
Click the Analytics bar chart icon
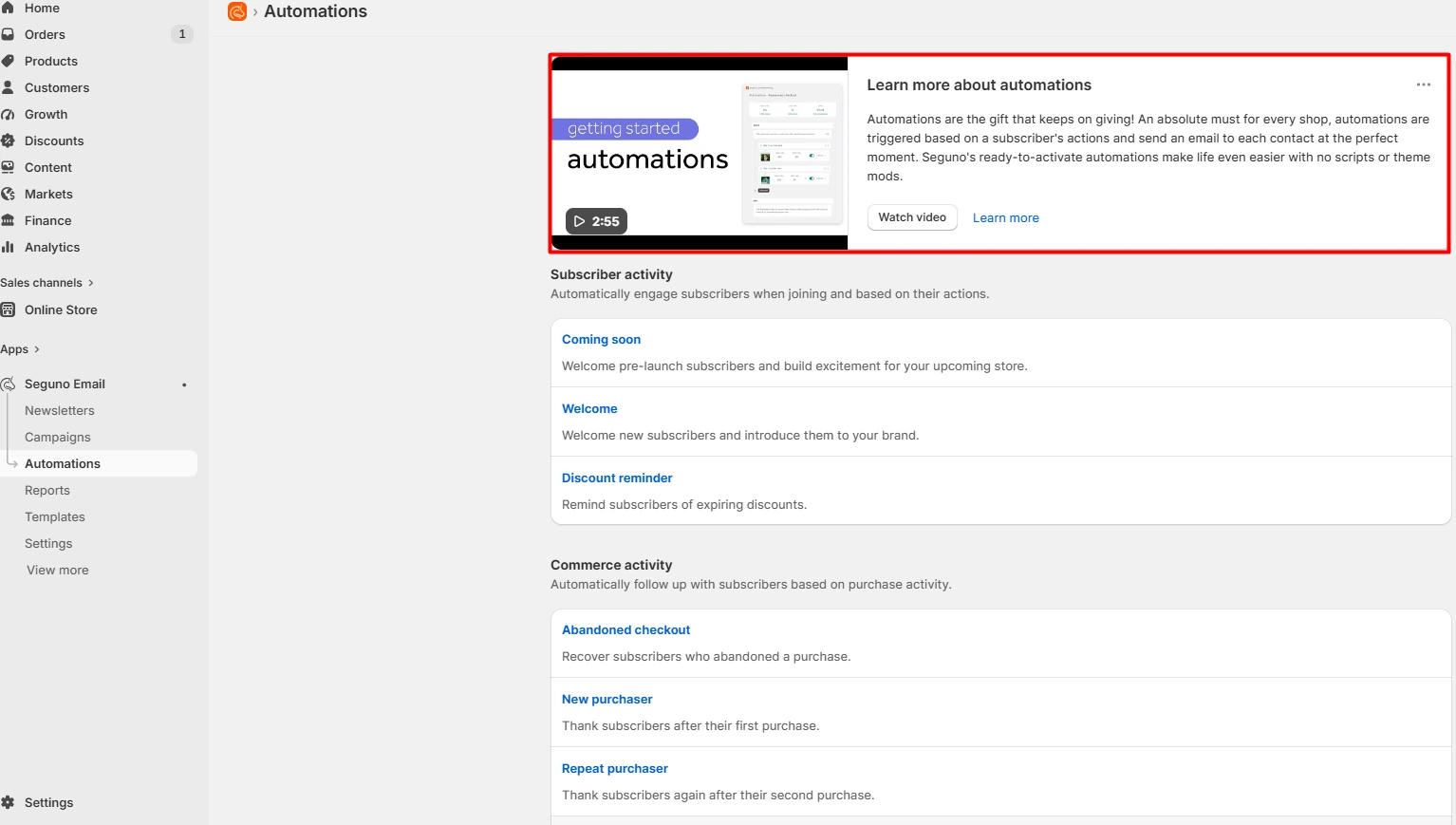[x=8, y=247]
